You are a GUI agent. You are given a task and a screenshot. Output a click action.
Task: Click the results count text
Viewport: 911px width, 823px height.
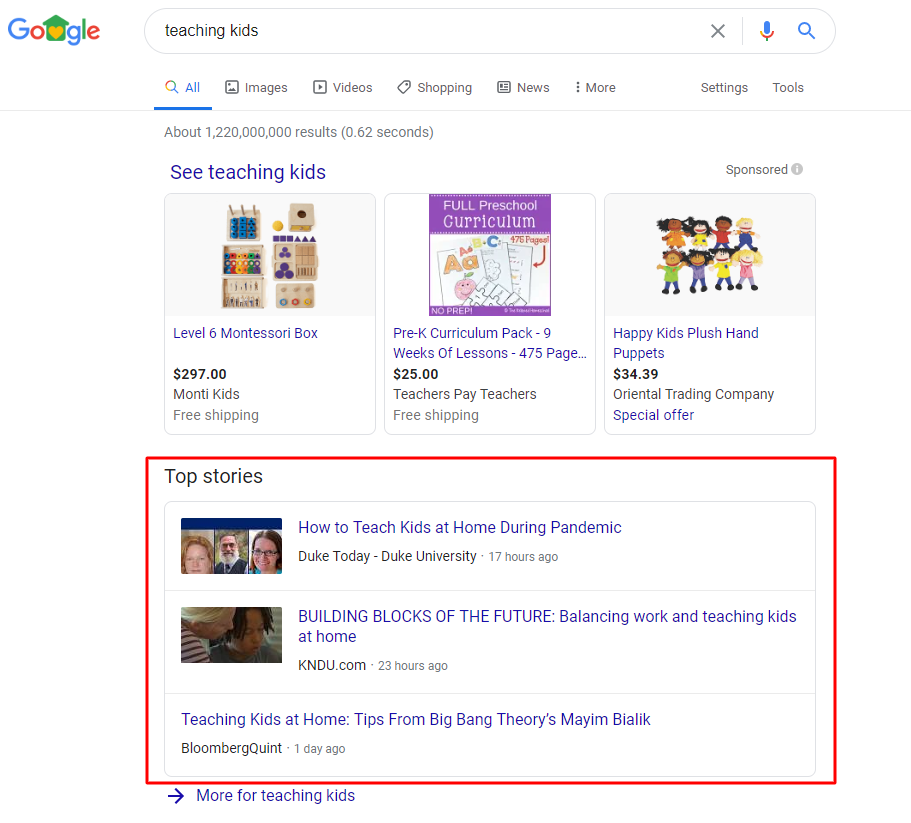(299, 132)
